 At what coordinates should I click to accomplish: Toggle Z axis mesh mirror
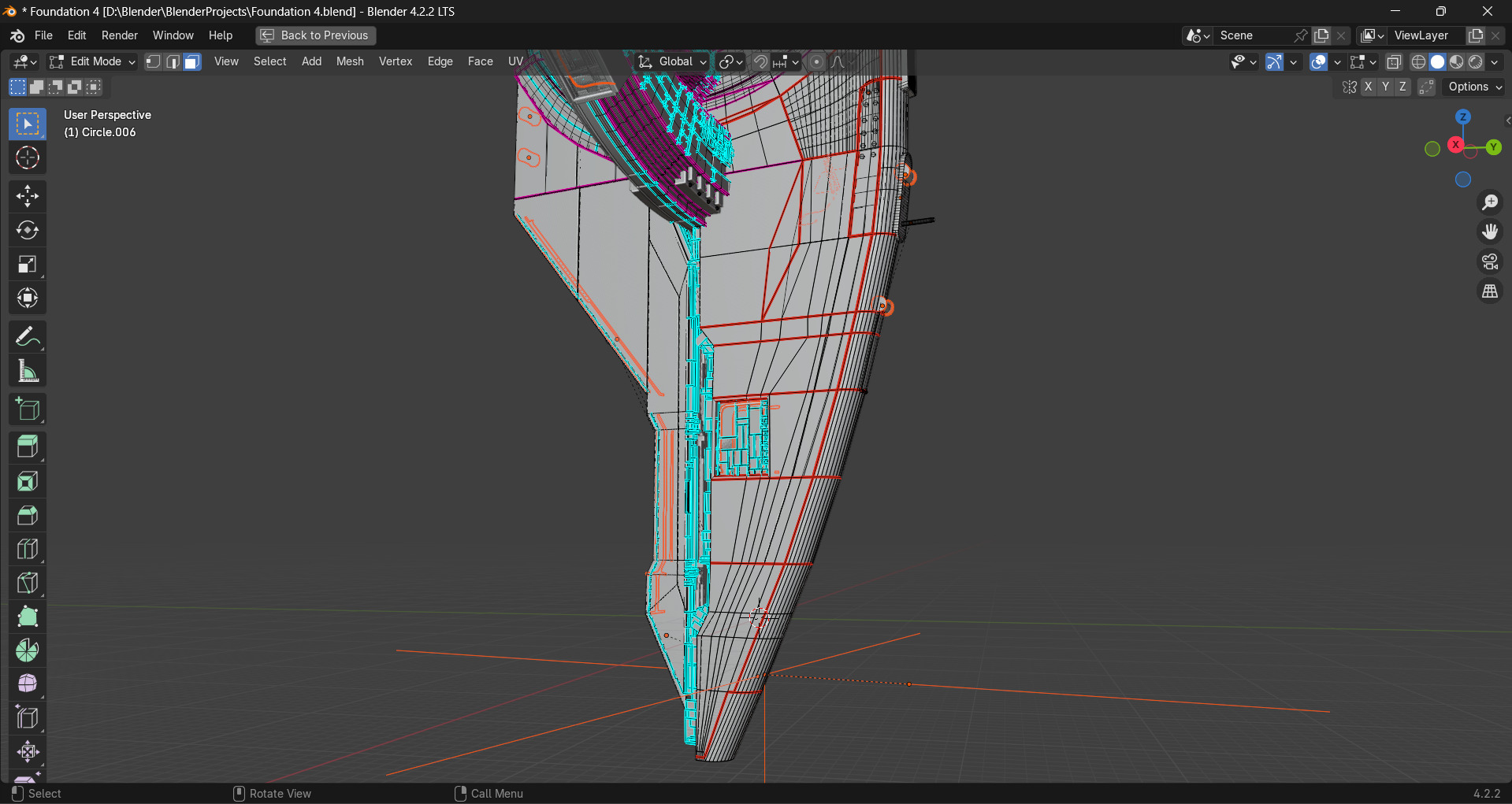click(1403, 87)
